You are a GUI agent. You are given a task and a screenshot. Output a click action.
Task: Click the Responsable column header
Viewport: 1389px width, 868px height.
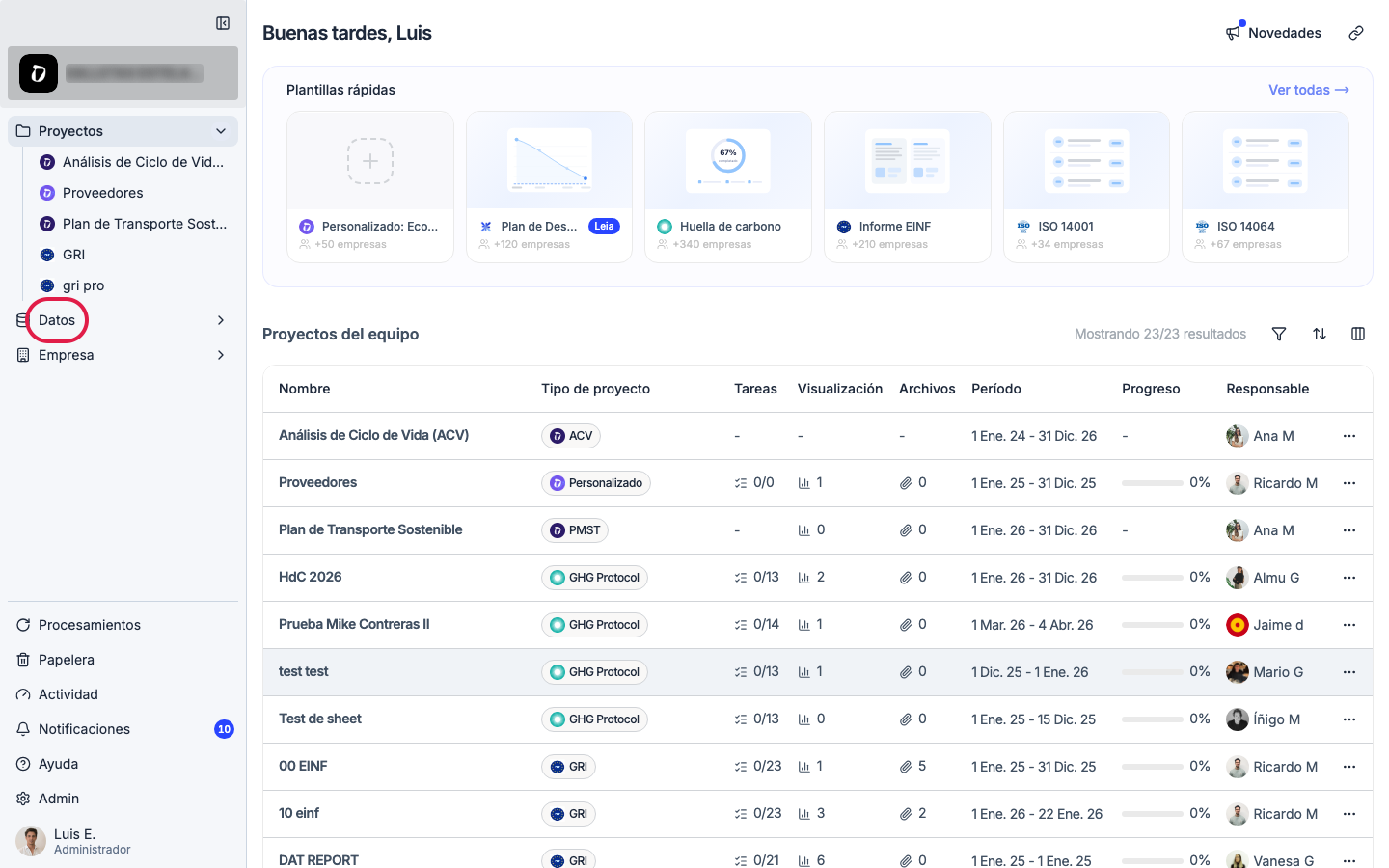1267,389
